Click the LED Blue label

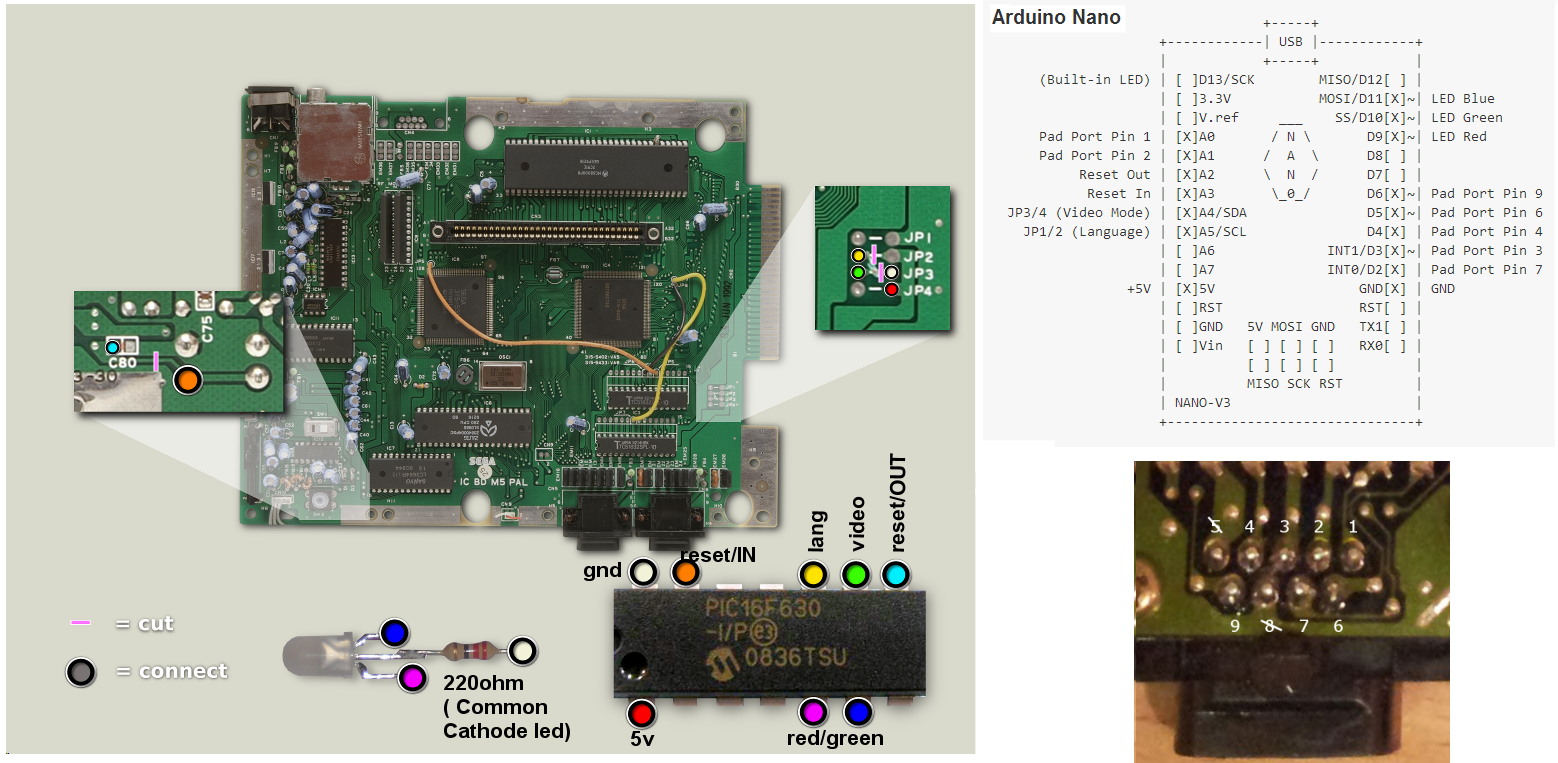pyautogui.click(x=1463, y=99)
